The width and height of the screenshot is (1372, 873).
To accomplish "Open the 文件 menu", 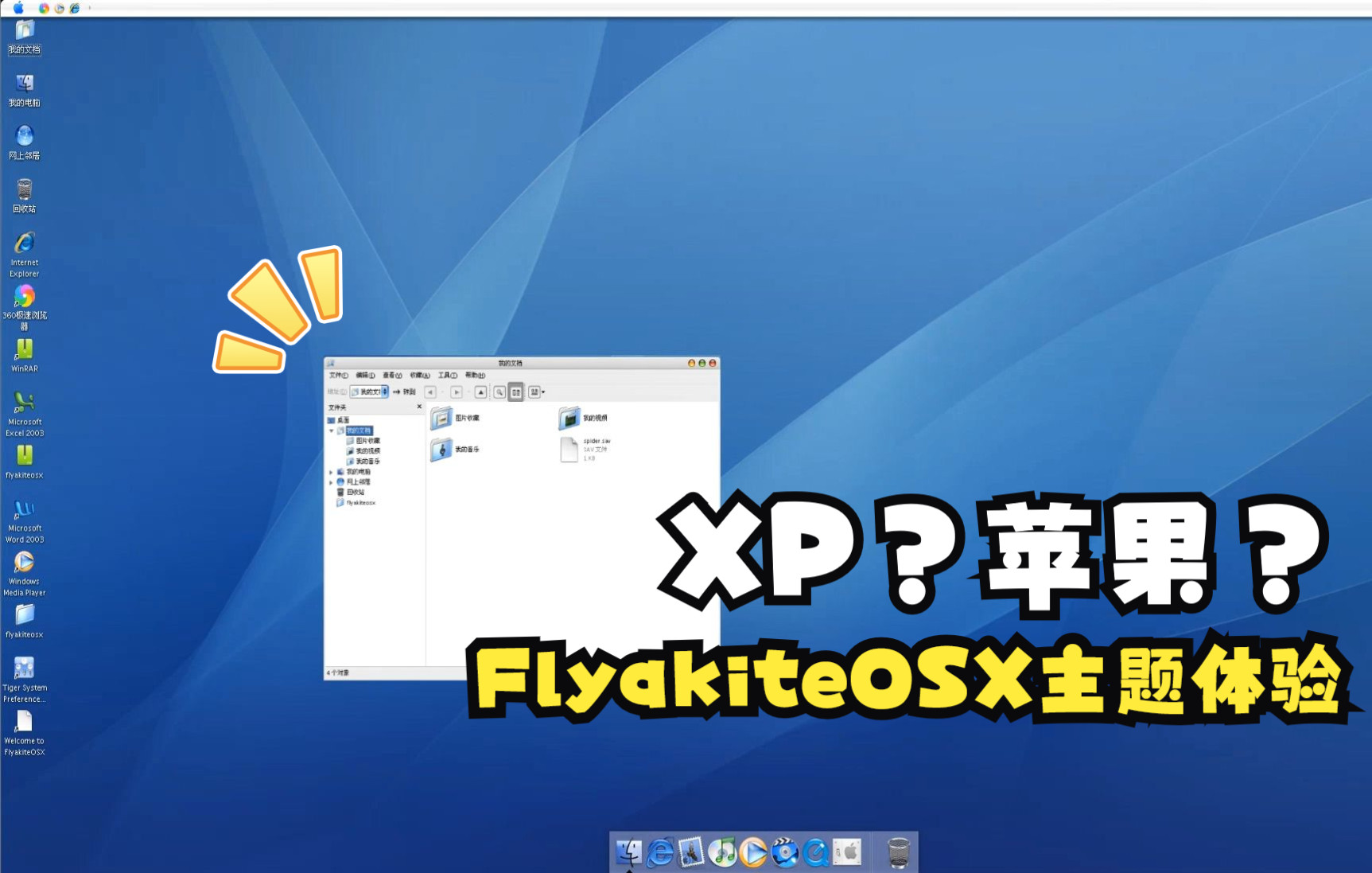I will [339, 376].
